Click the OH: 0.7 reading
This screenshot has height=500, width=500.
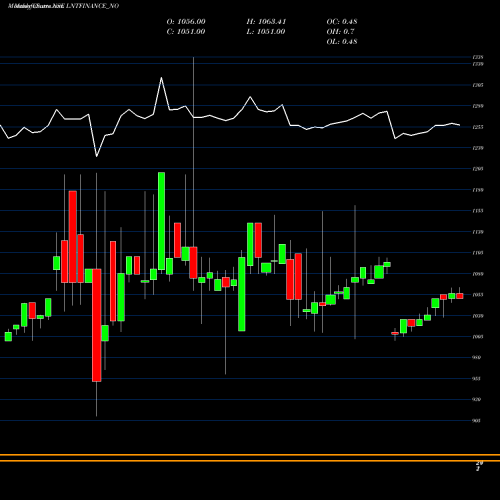[340, 32]
